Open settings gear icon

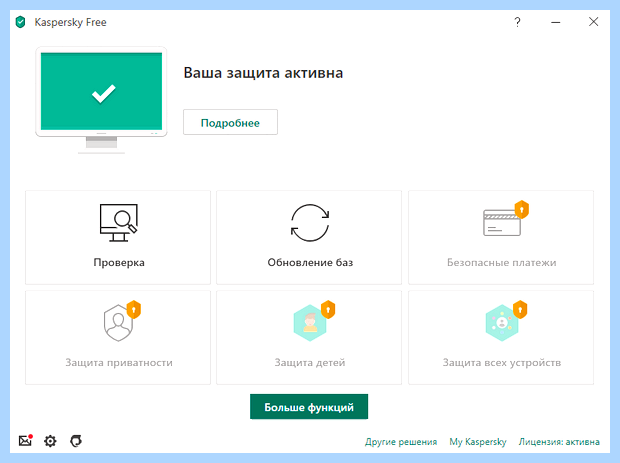tap(50, 441)
